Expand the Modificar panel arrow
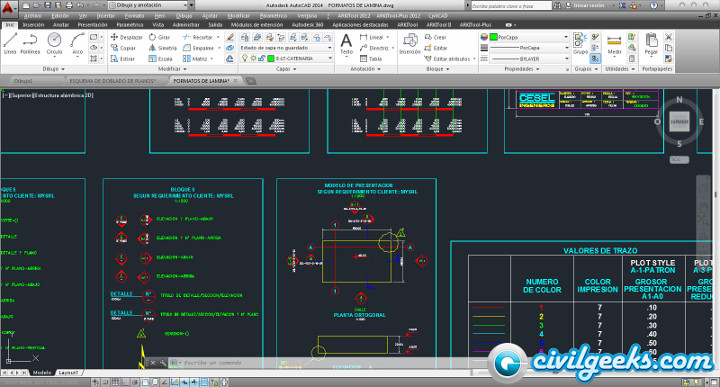 pyautogui.click(x=172, y=69)
